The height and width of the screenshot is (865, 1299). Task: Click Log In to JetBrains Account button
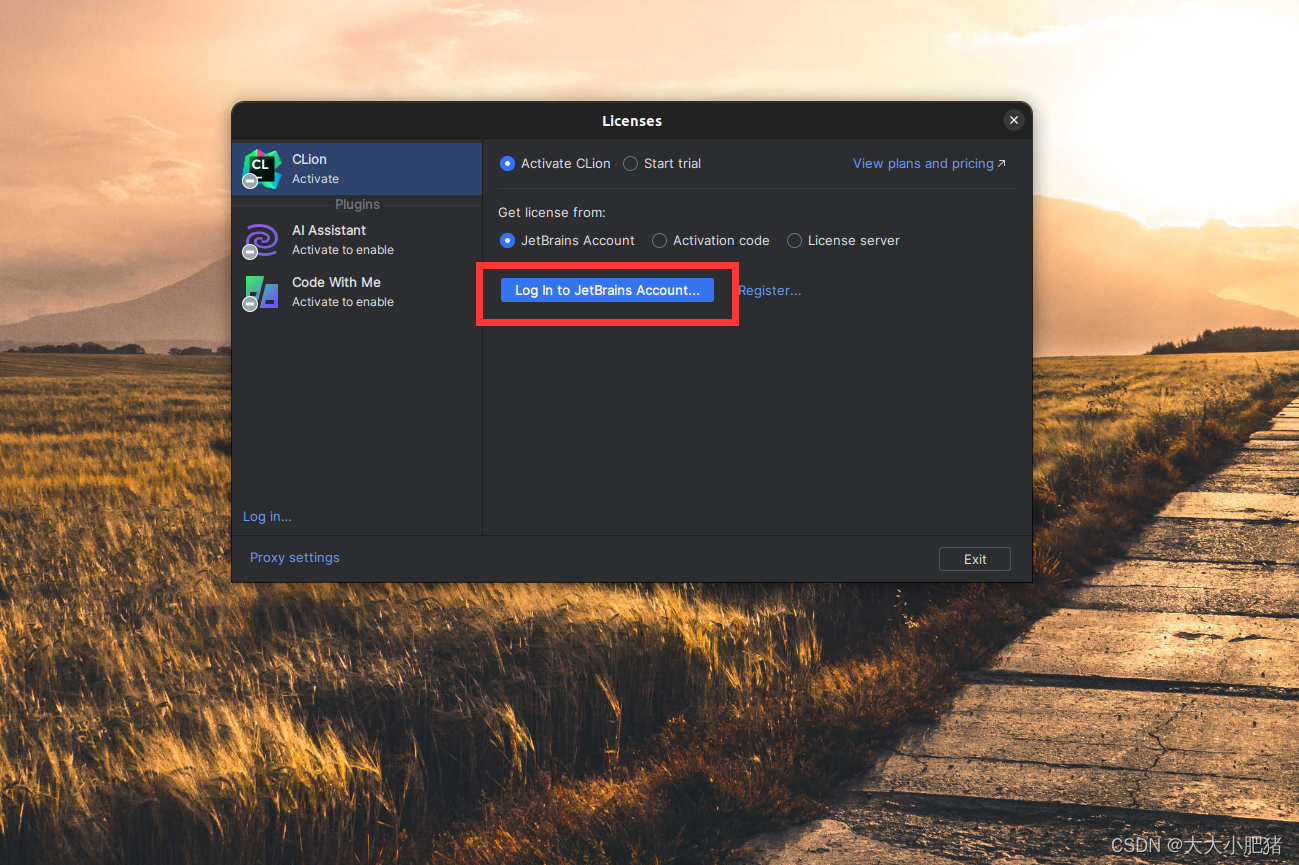pos(607,290)
